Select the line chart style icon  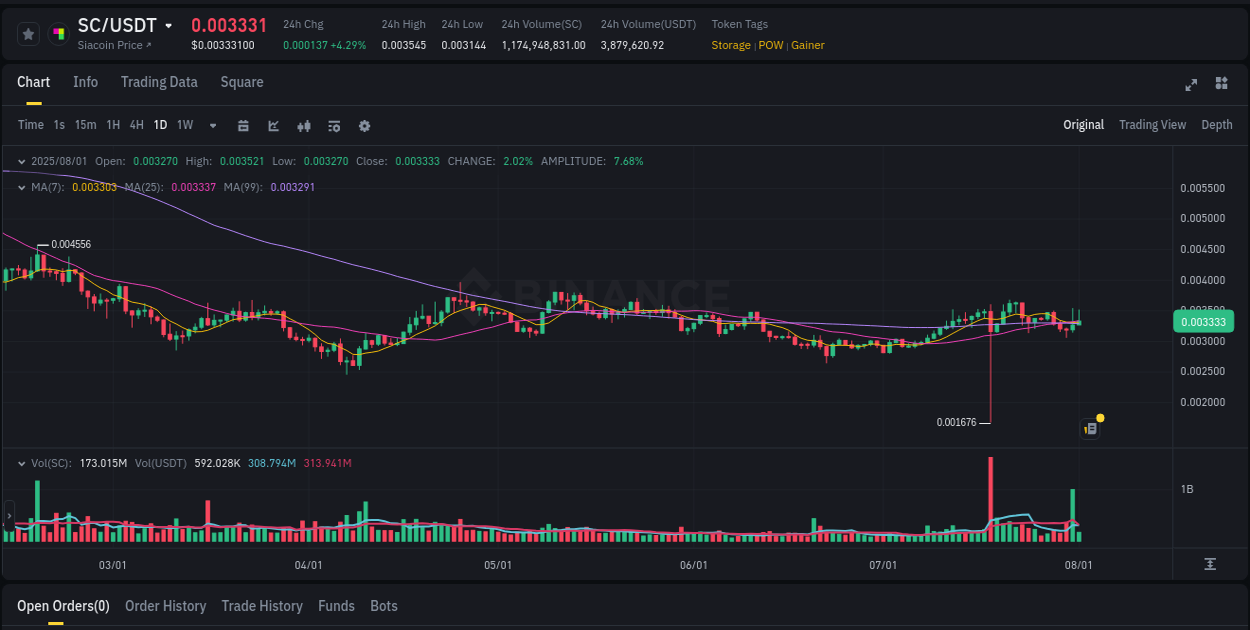pos(272,125)
